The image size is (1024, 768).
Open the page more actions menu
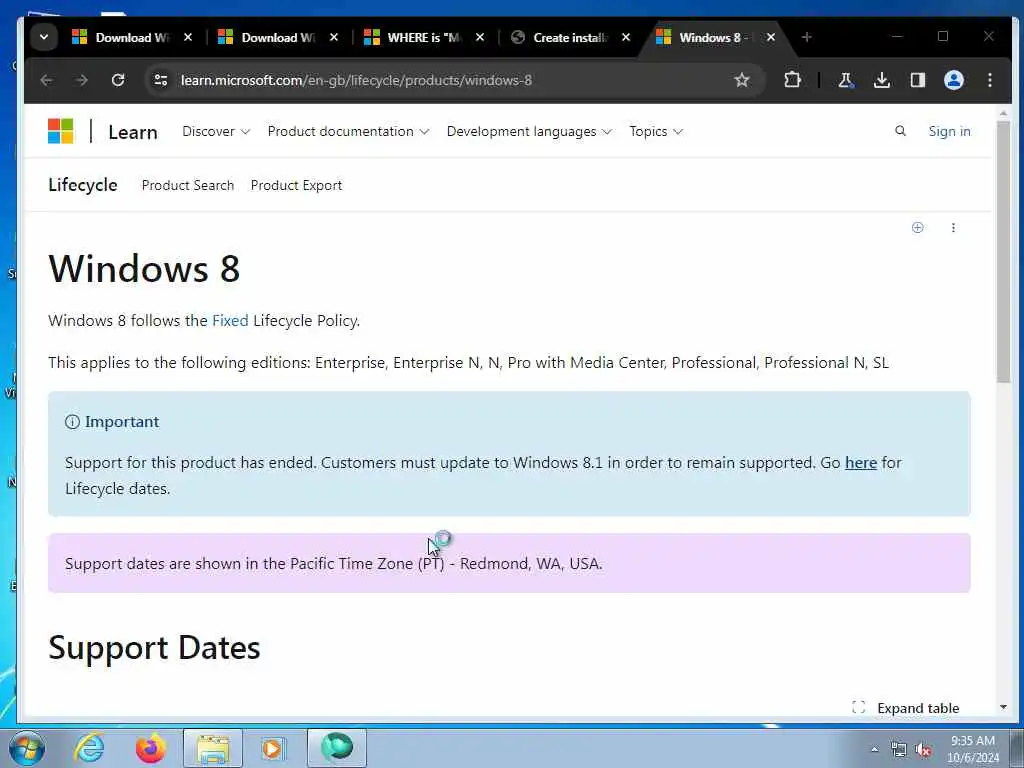(x=953, y=227)
